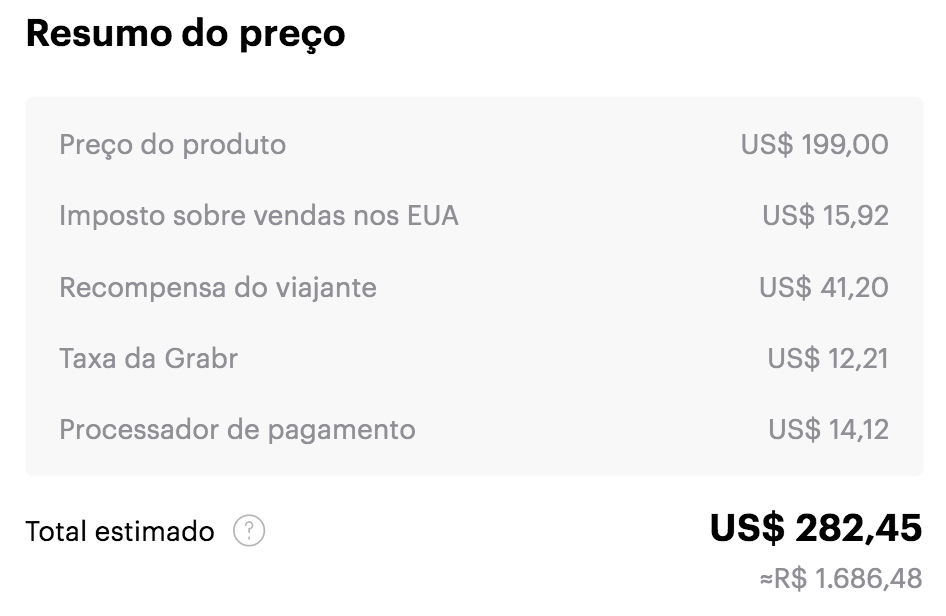
Task: Click the word viajante in reward row
Action: tap(326, 288)
